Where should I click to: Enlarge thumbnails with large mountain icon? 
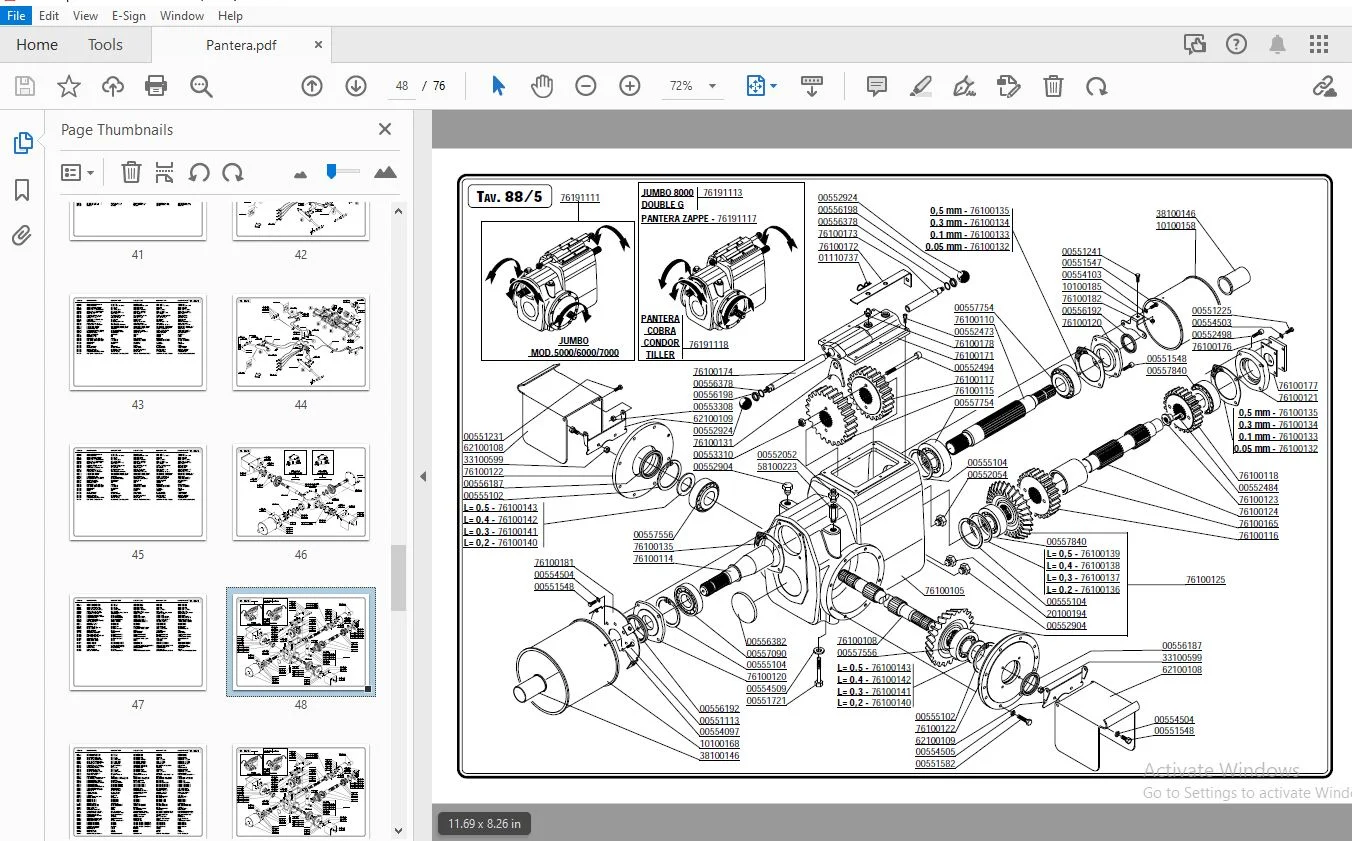pyautogui.click(x=385, y=173)
